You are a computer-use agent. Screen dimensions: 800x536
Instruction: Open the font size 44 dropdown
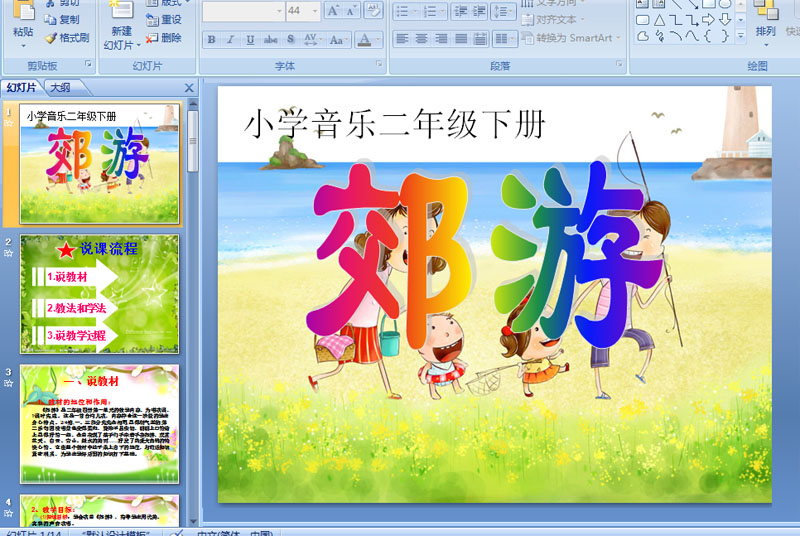click(315, 11)
